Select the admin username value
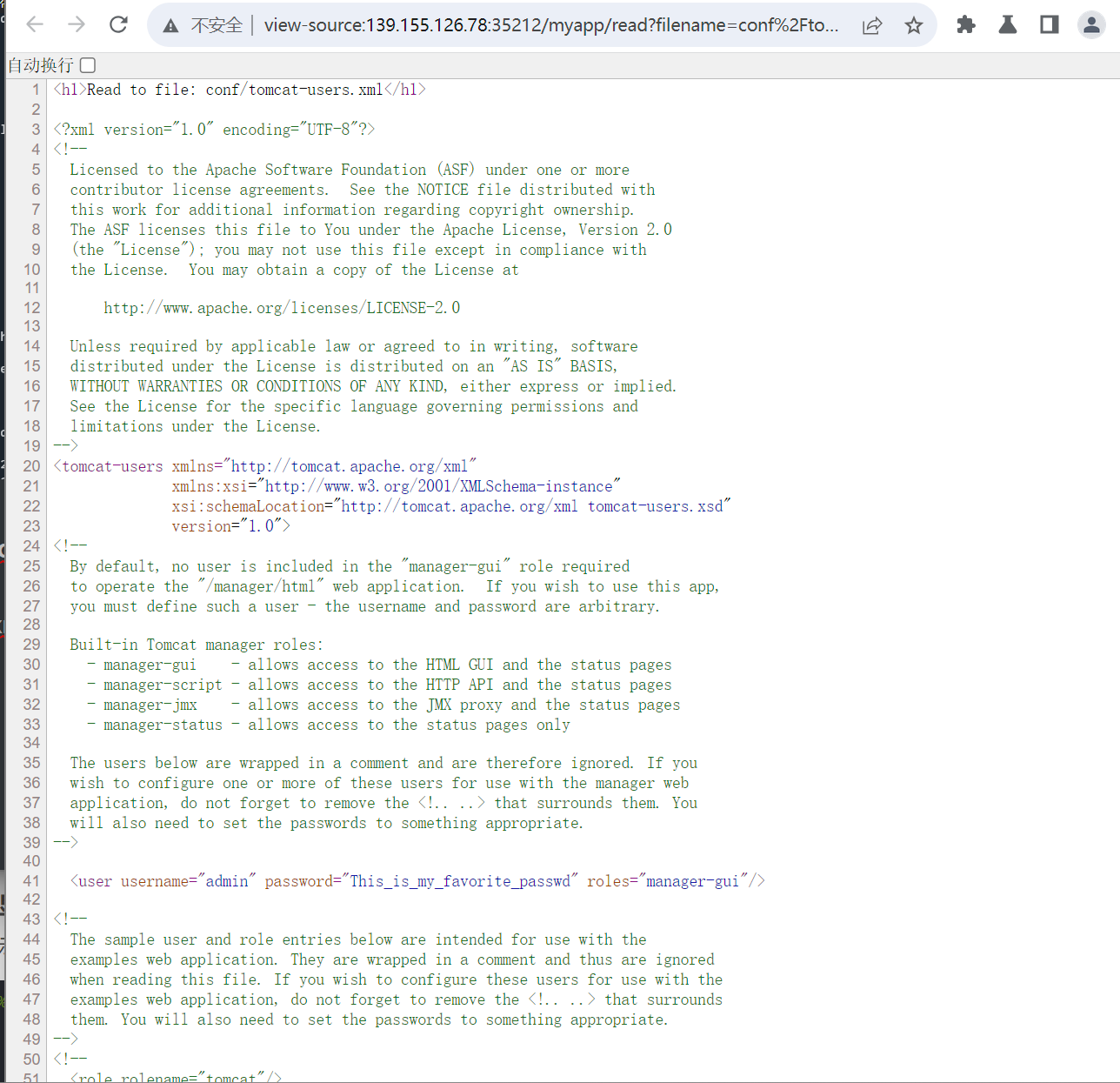Screen dimensions: 1120x1083 click(227, 881)
